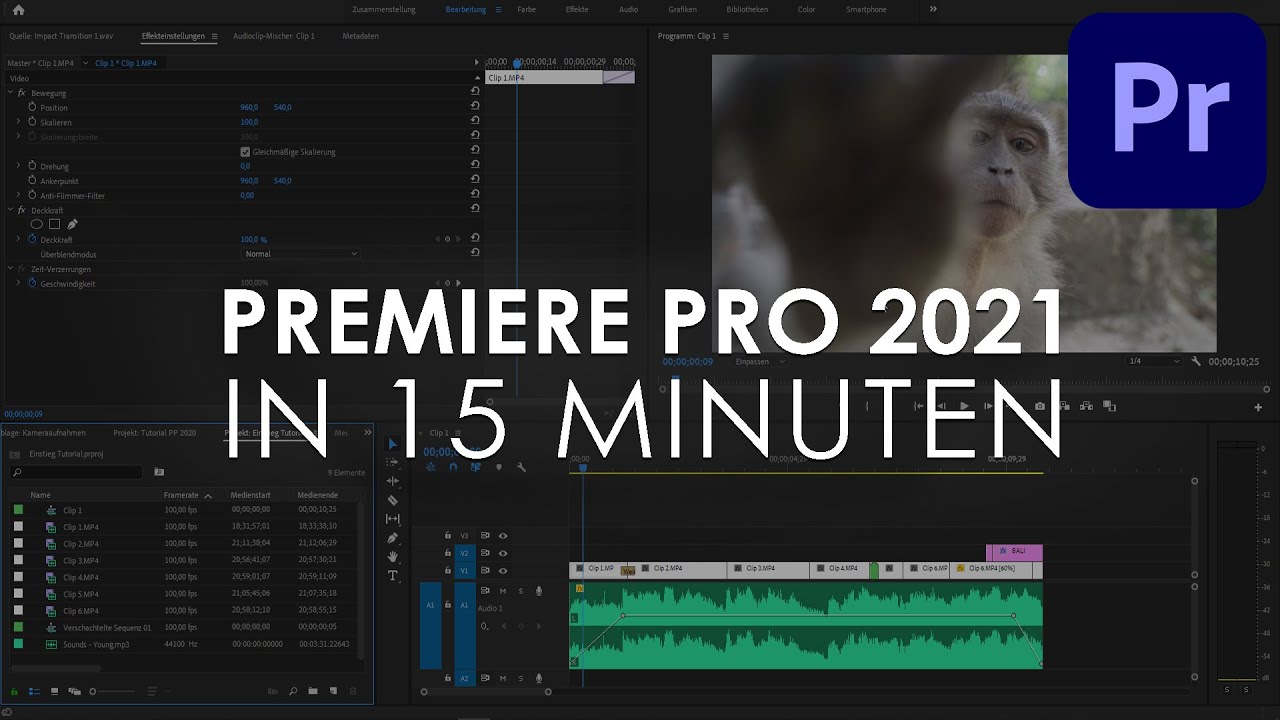The height and width of the screenshot is (720, 1280).
Task: Sort by Framerate column header
Action: 181,495
